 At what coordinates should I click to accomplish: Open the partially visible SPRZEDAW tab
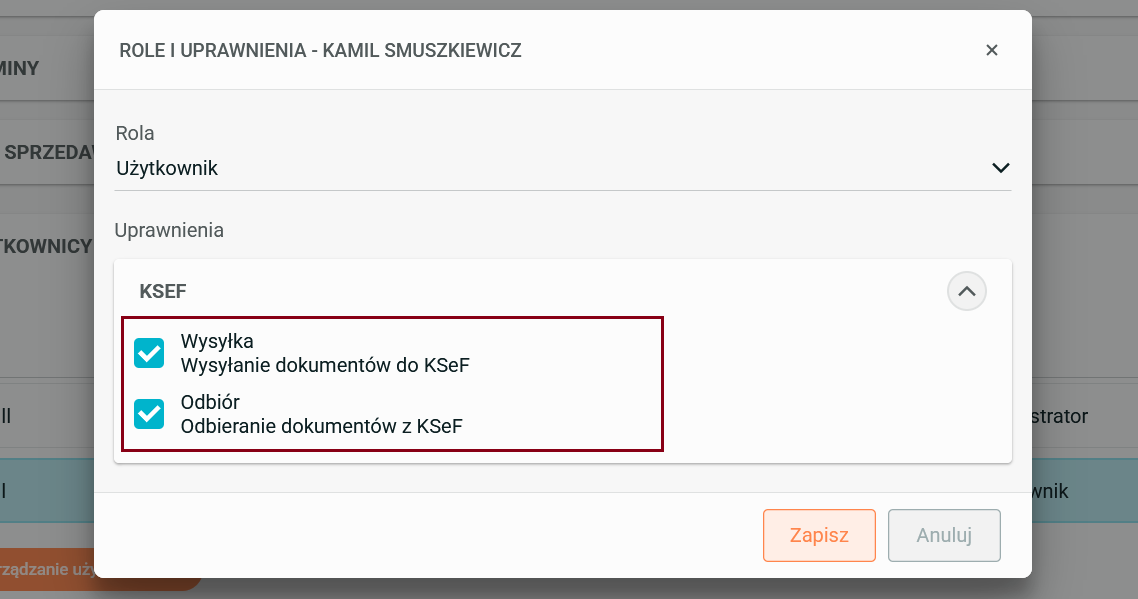(x=46, y=153)
